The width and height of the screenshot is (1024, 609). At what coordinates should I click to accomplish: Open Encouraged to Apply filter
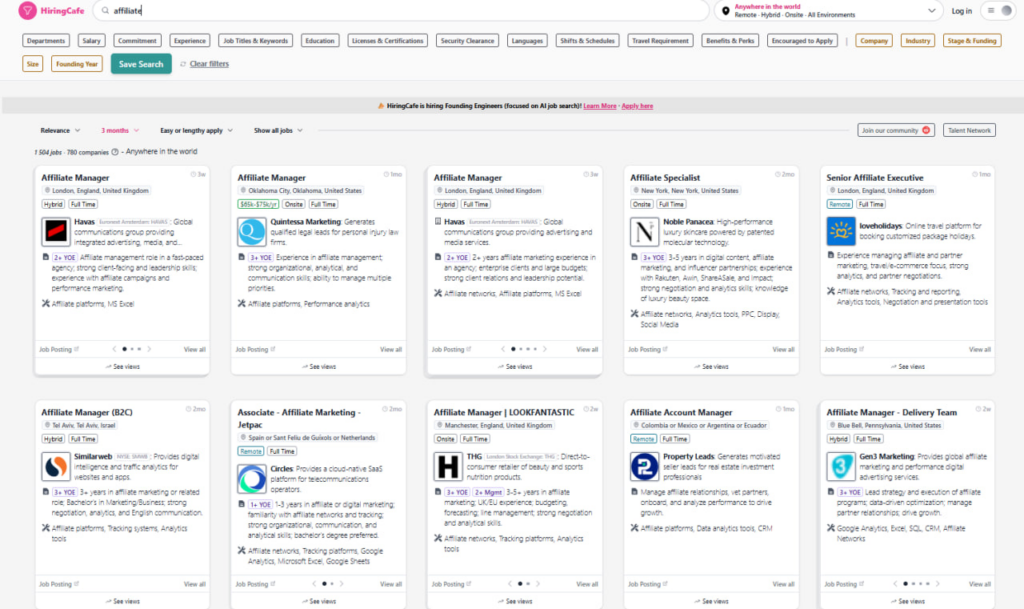pos(802,40)
